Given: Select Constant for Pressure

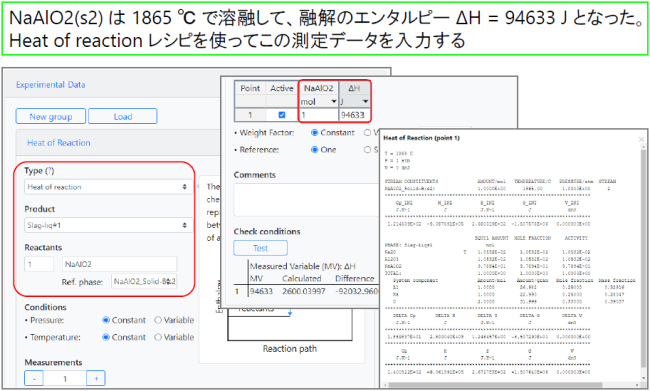Looking at the screenshot, I should tap(106, 320).
